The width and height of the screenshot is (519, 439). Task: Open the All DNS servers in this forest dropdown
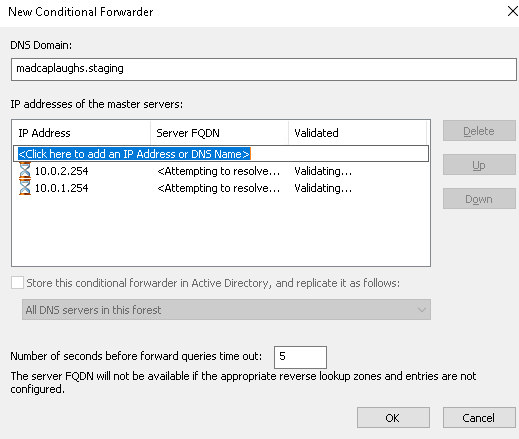[x=226, y=310]
